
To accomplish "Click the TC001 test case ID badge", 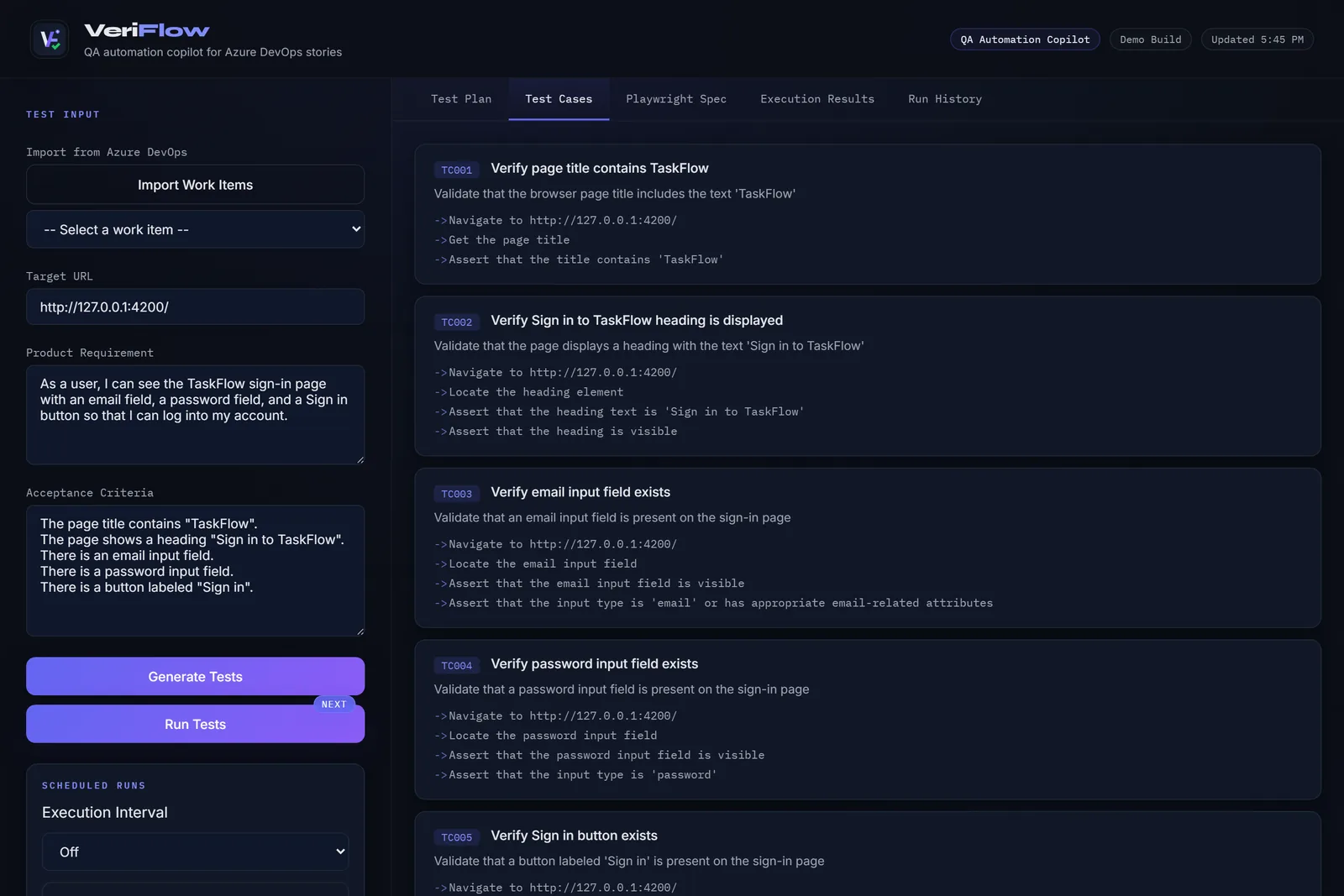I will (457, 170).
